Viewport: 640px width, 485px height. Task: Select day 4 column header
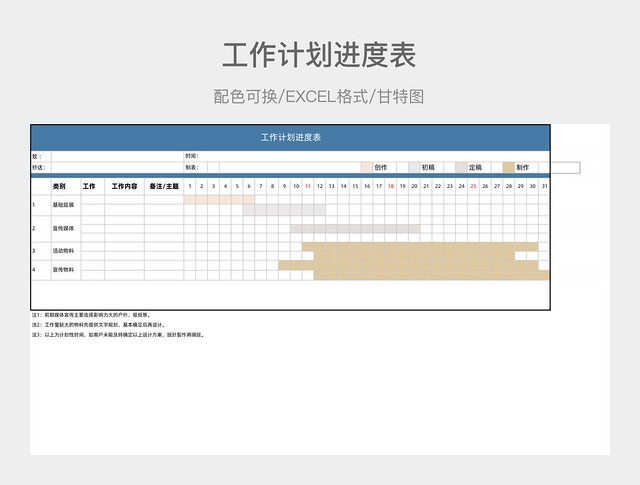pos(225,186)
